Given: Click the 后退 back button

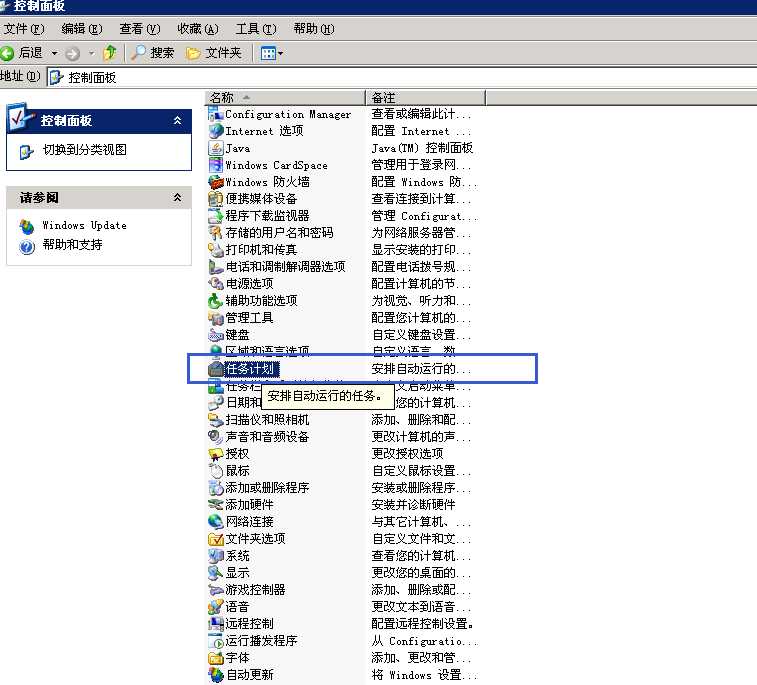Looking at the screenshot, I should point(23,53).
